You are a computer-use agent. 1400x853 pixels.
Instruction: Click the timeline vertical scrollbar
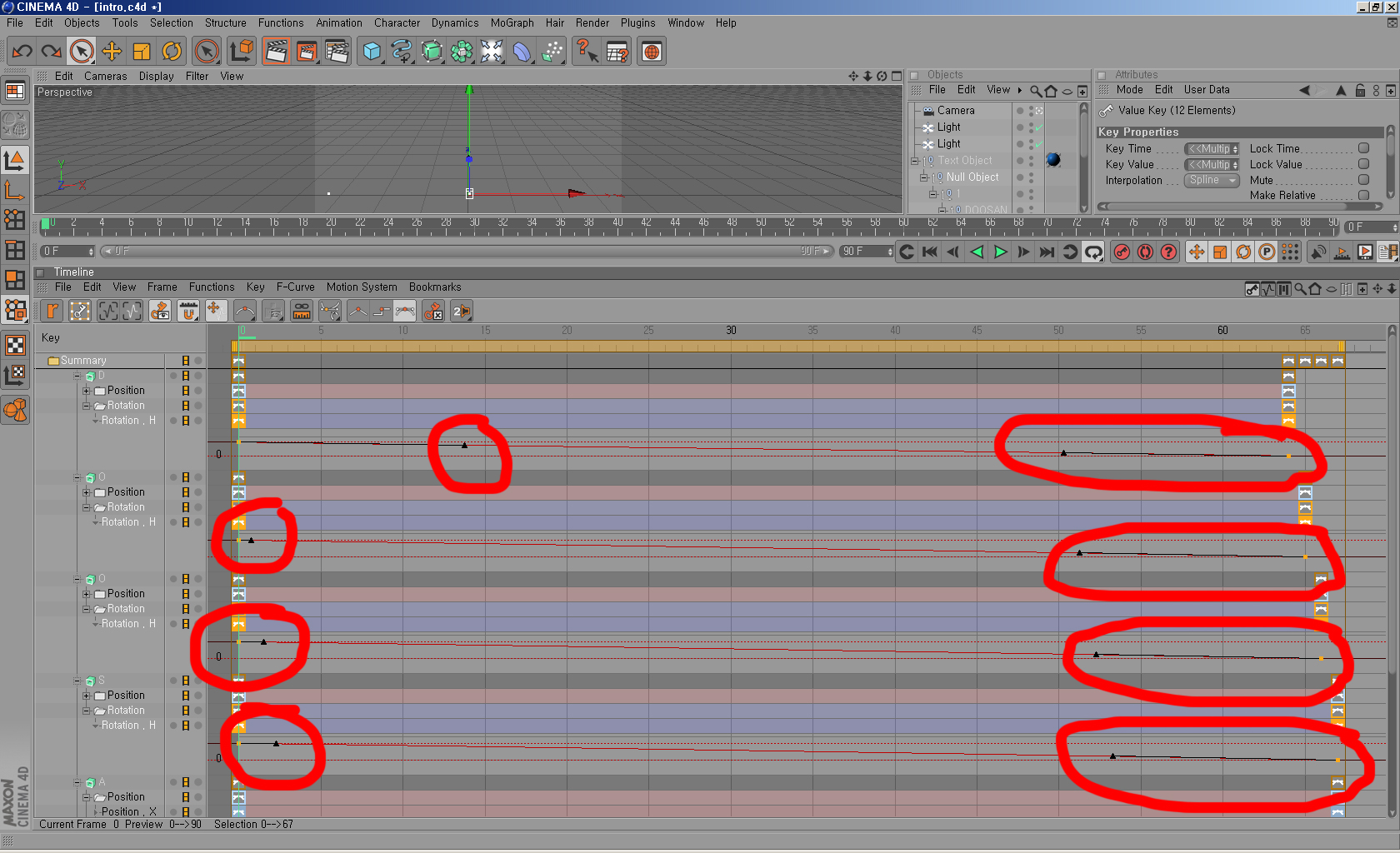coord(1392,571)
